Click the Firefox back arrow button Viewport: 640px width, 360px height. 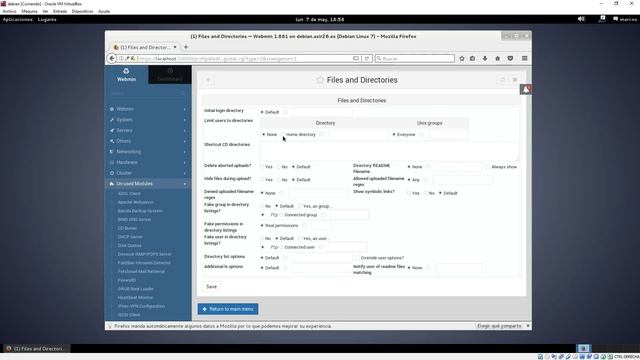[111, 59]
